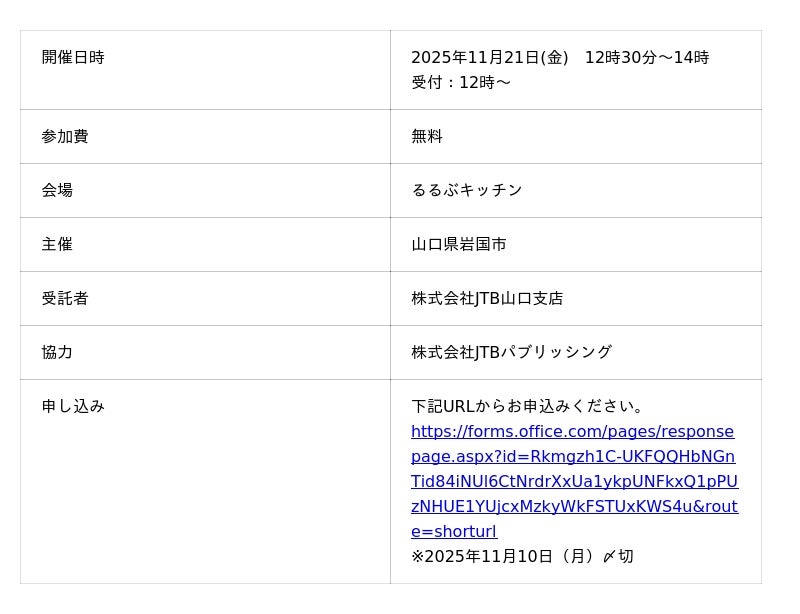
Task: Click the 下記URLからお申込みください instruction text
Action: (x=529, y=406)
